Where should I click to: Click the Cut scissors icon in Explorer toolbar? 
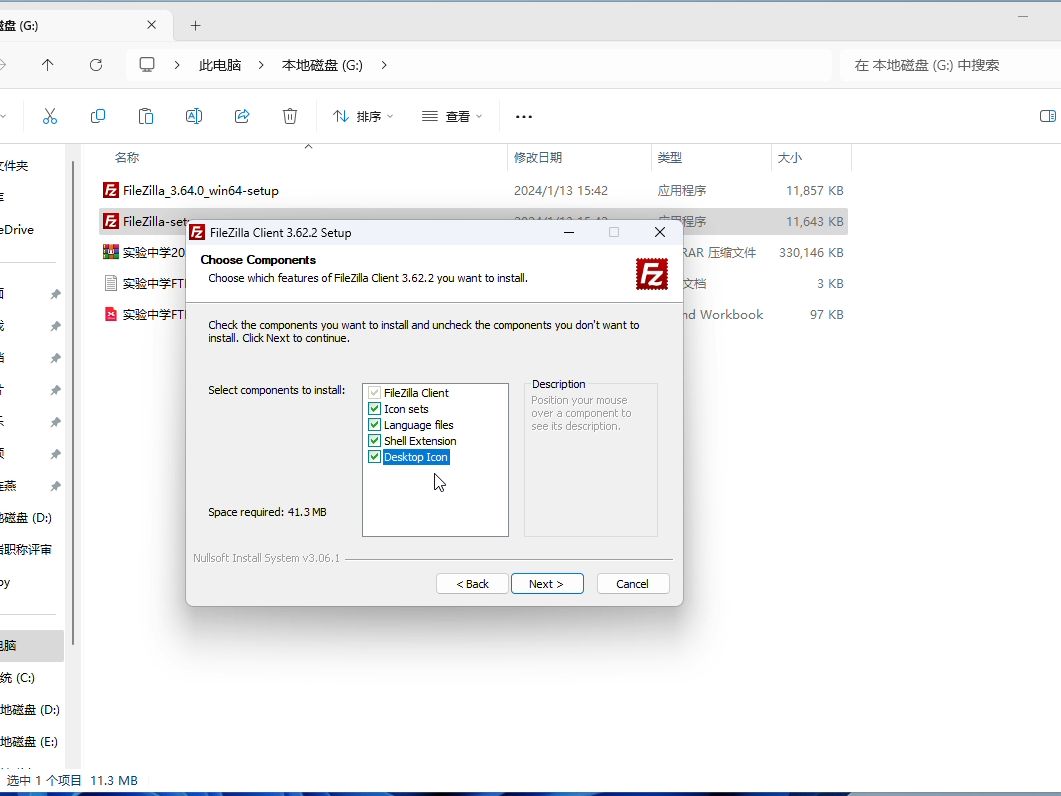pyautogui.click(x=49, y=116)
